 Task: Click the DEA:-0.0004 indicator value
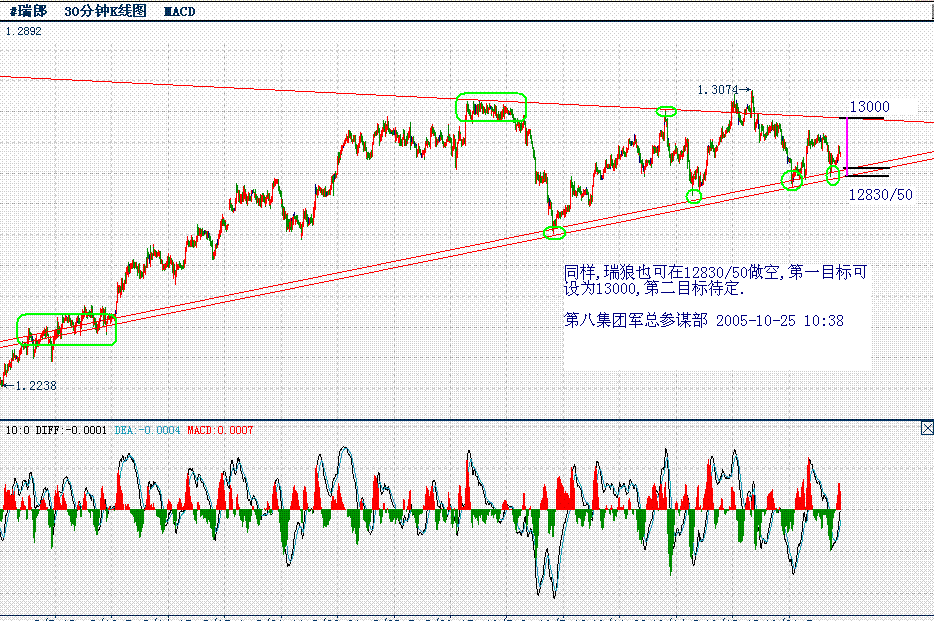point(147,430)
